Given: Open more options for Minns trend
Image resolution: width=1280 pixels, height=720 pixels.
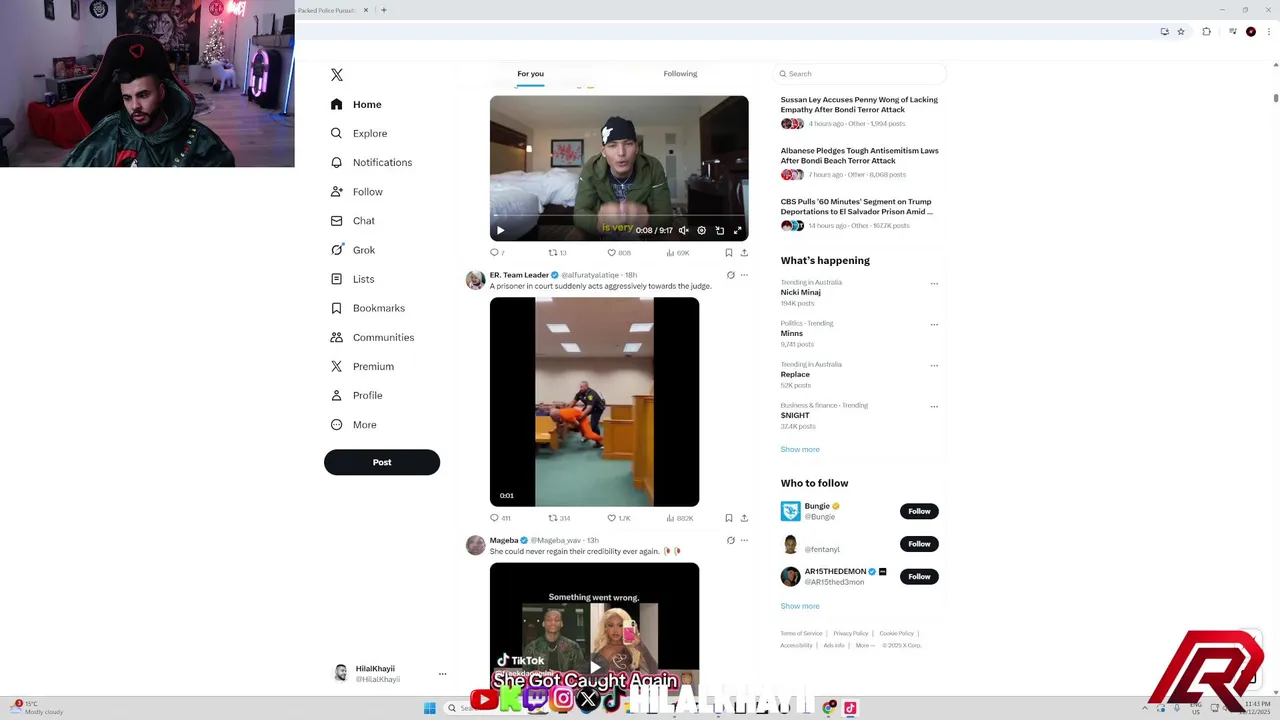Looking at the screenshot, I should 934,324.
